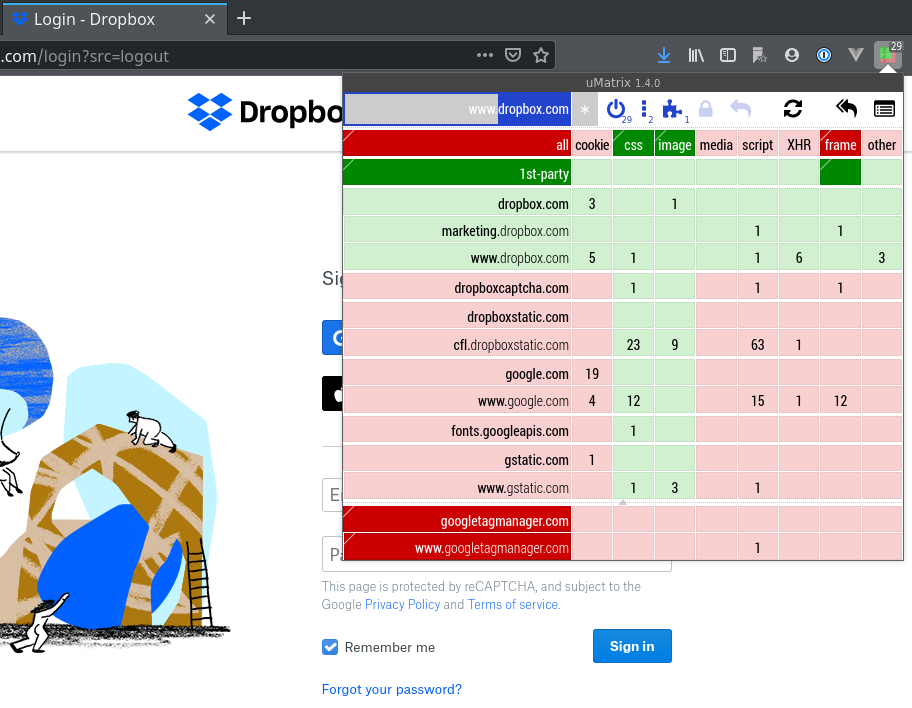Toggle the red frame column header
Viewport: 912px width, 708px height.
click(x=840, y=144)
